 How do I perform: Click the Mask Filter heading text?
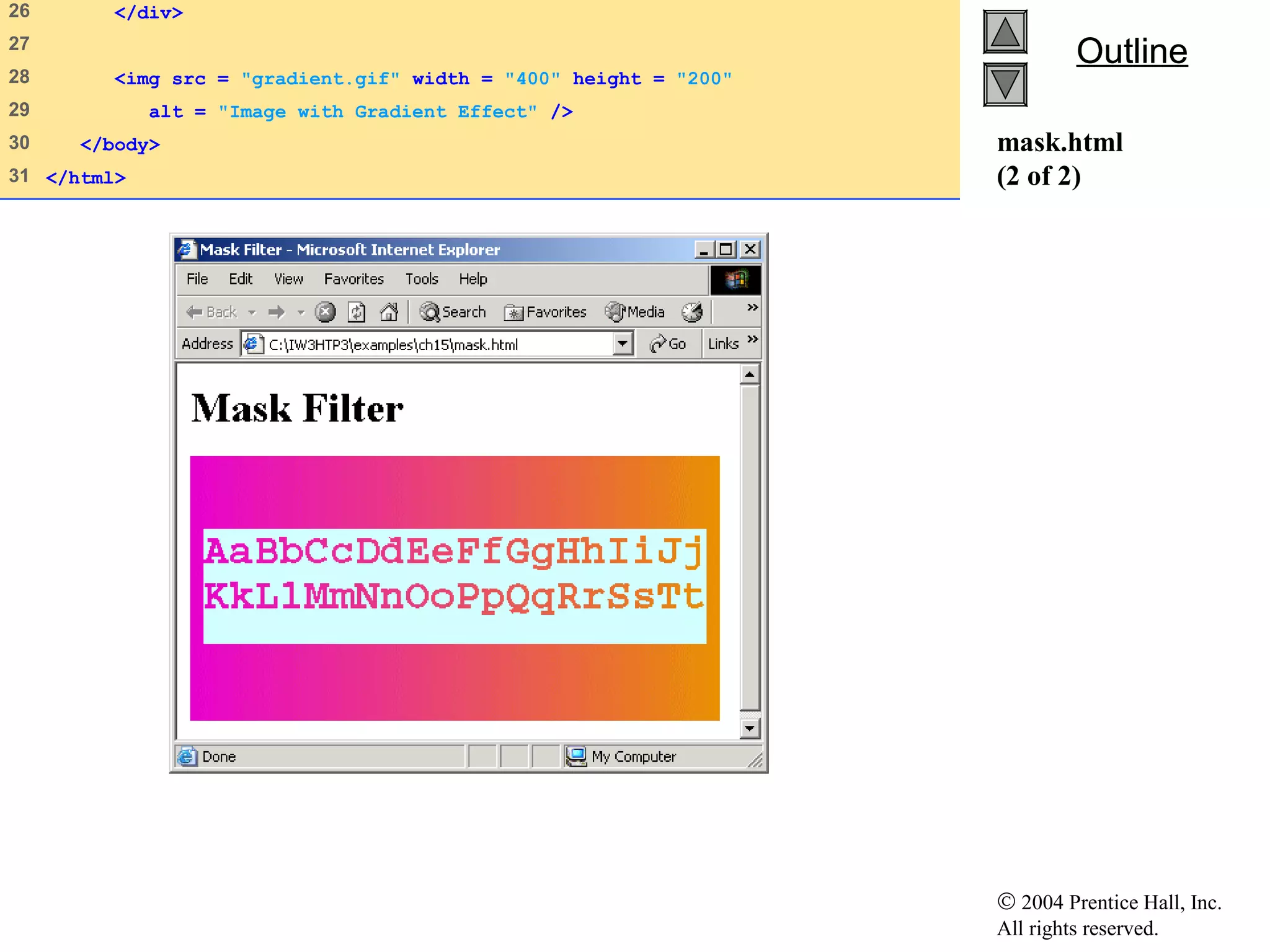[298, 409]
